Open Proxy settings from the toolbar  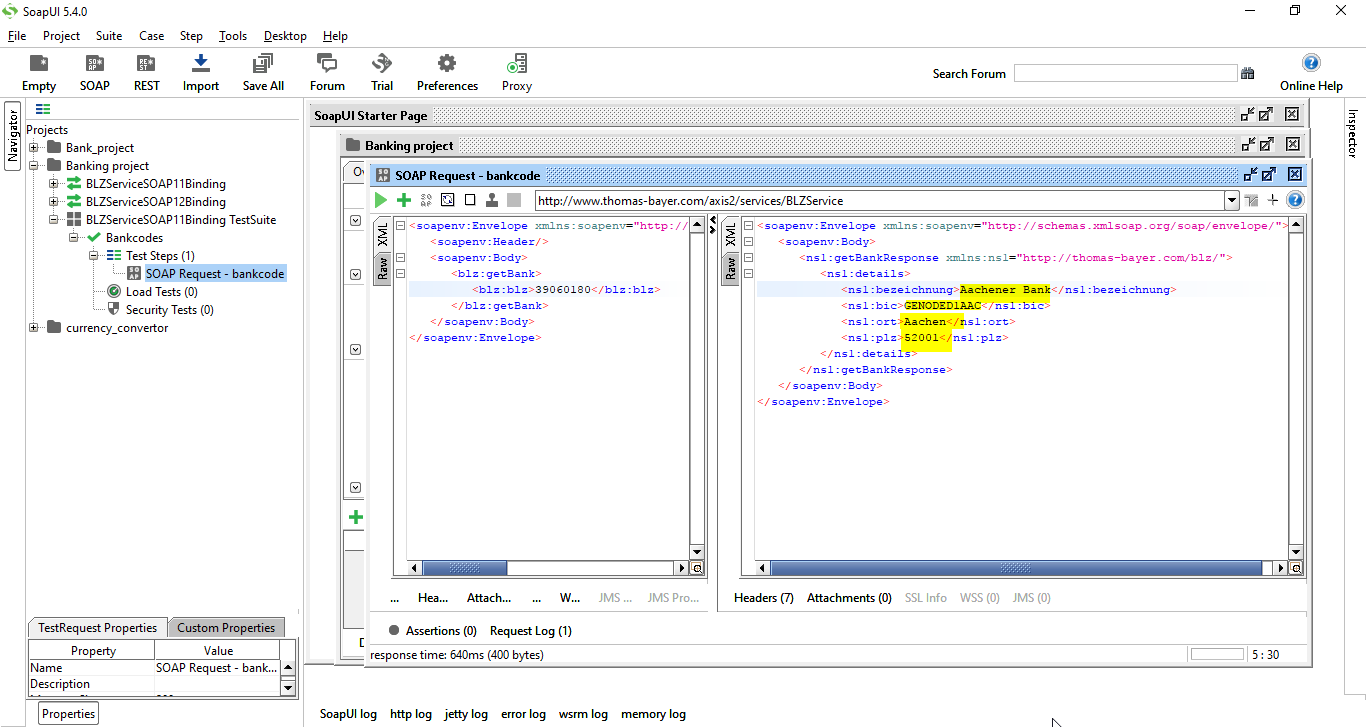coord(516,71)
